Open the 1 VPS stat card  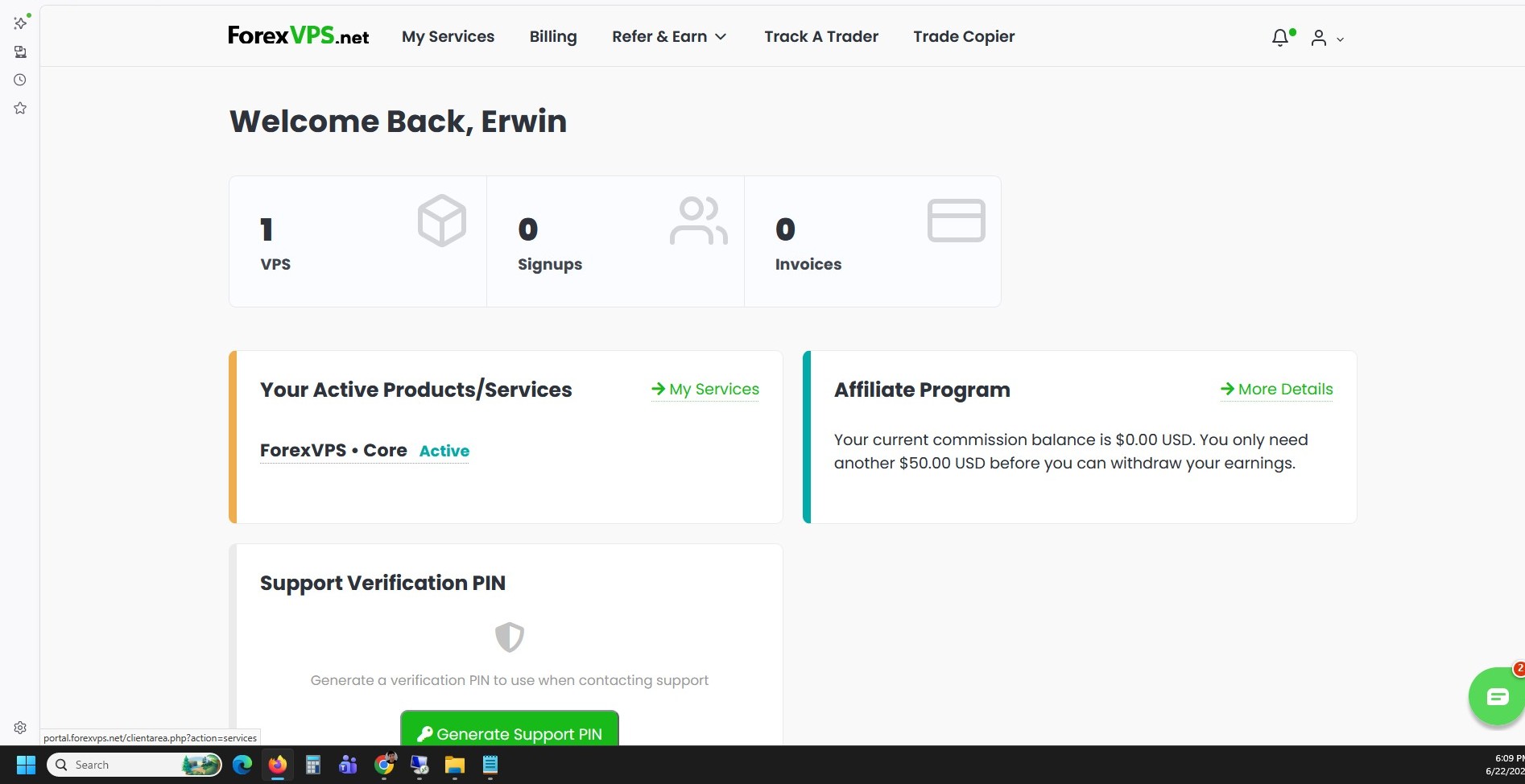coord(357,241)
